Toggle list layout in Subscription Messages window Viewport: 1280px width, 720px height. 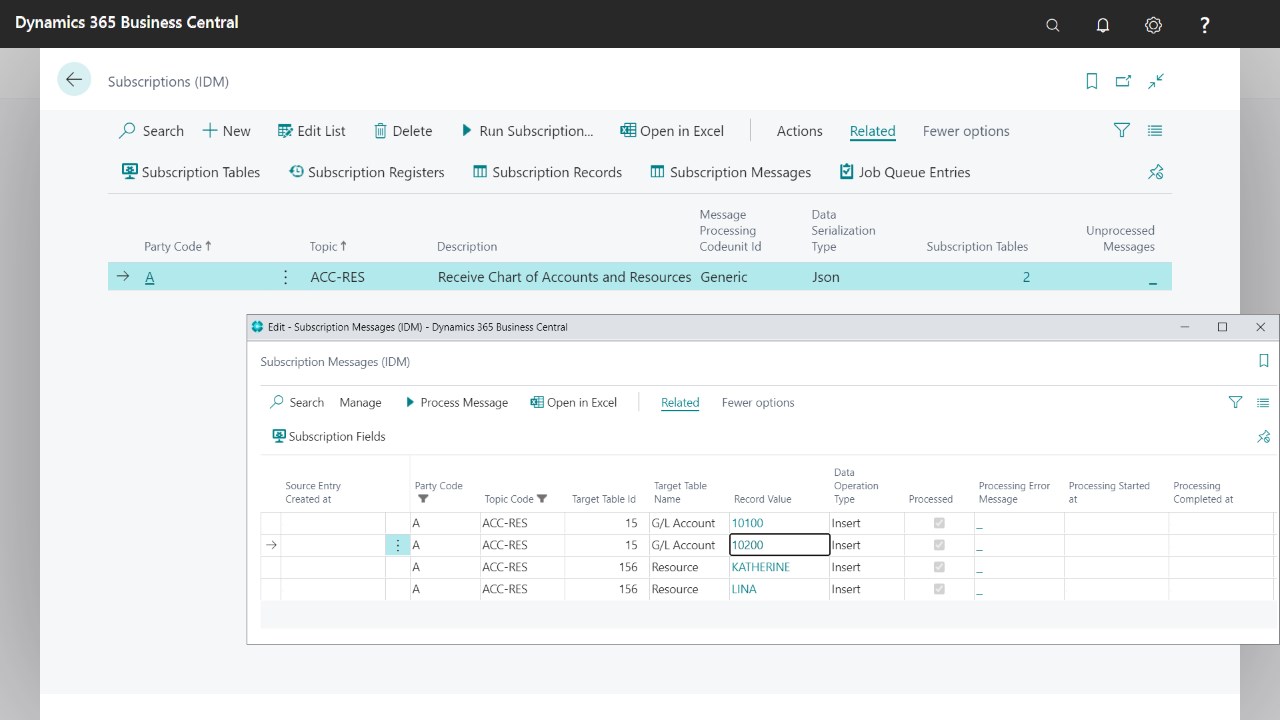coord(1263,402)
